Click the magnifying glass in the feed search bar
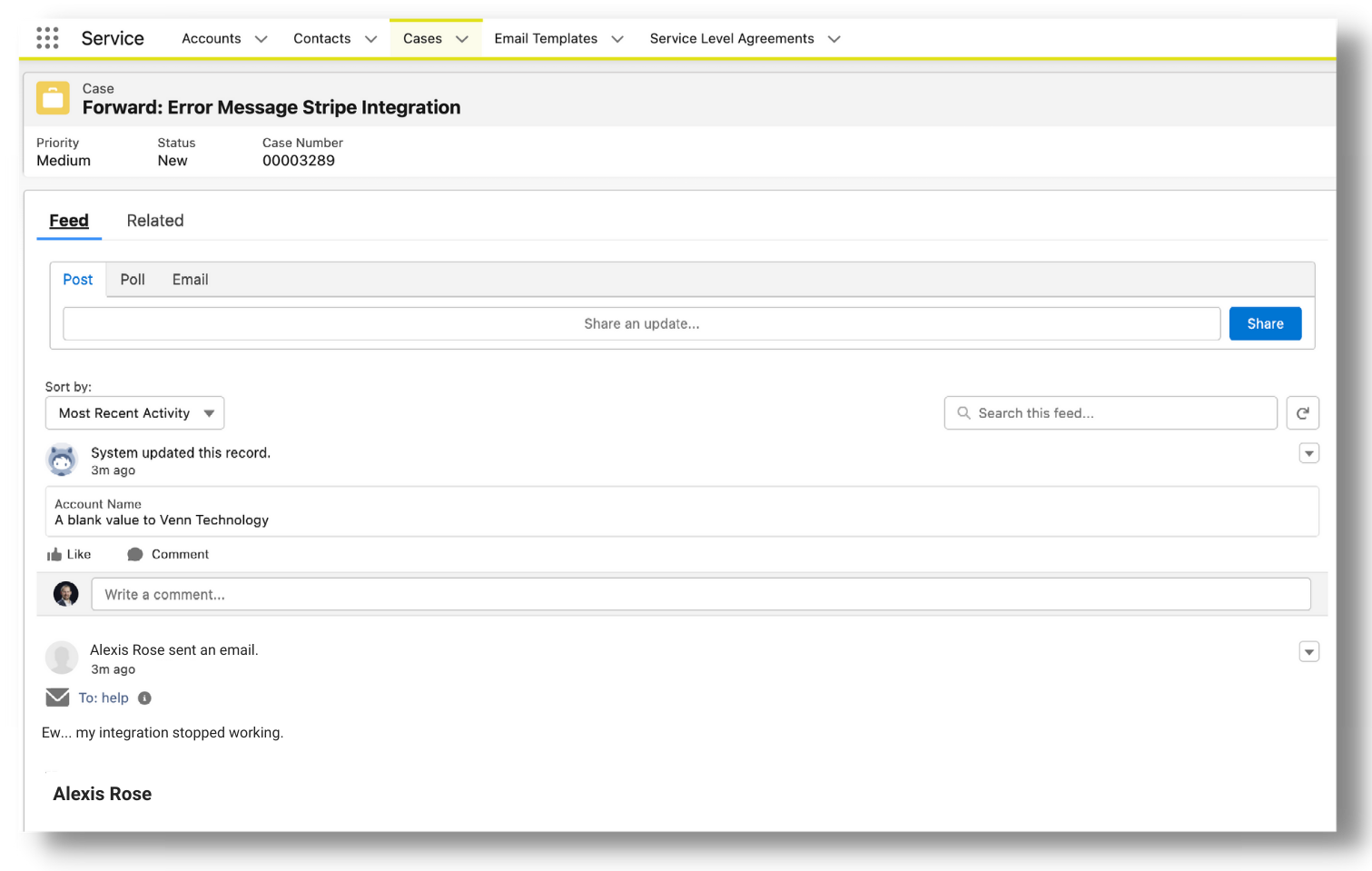The width and height of the screenshot is (1372, 871). (963, 412)
